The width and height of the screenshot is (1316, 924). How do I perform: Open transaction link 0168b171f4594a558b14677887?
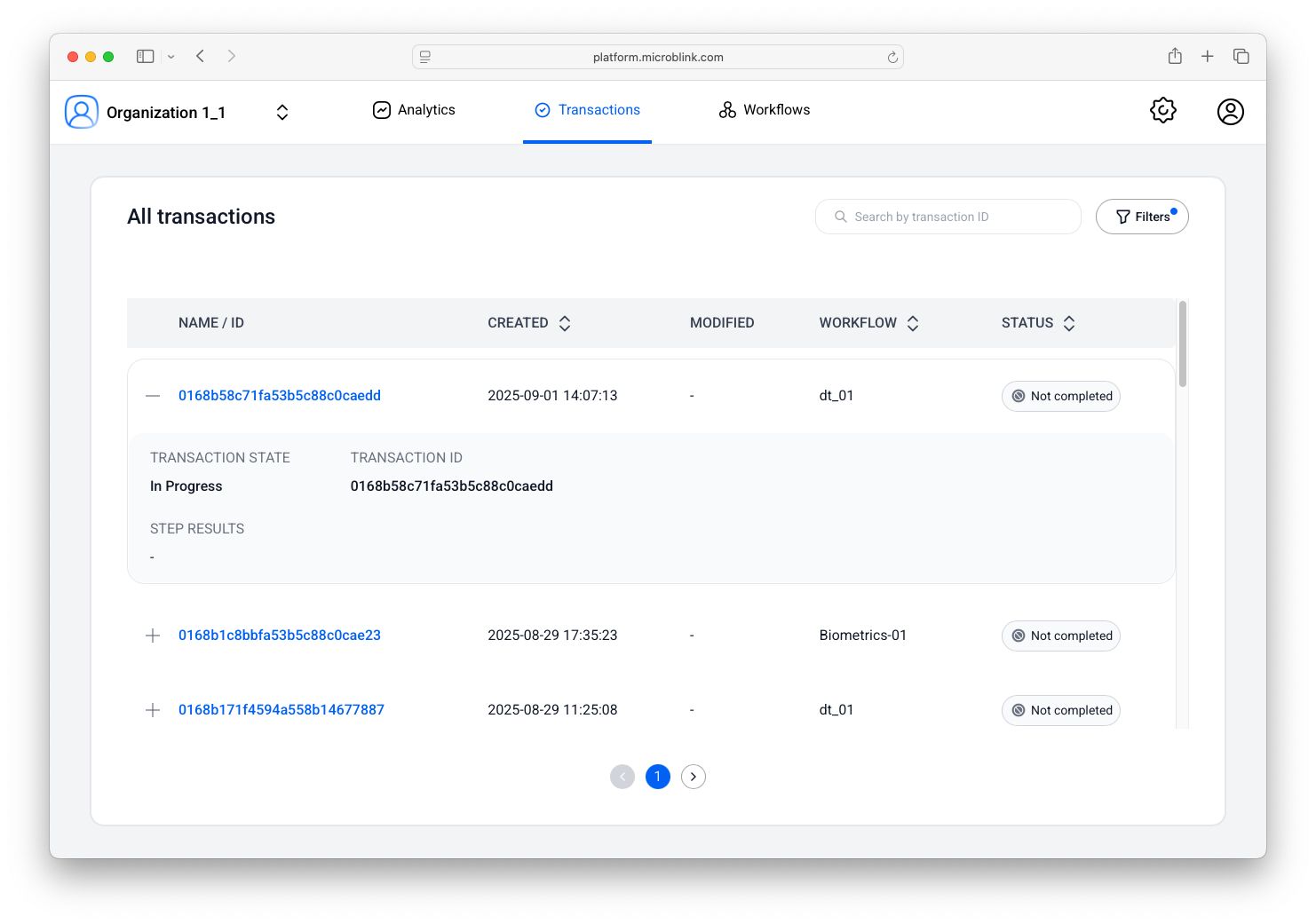point(281,709)
